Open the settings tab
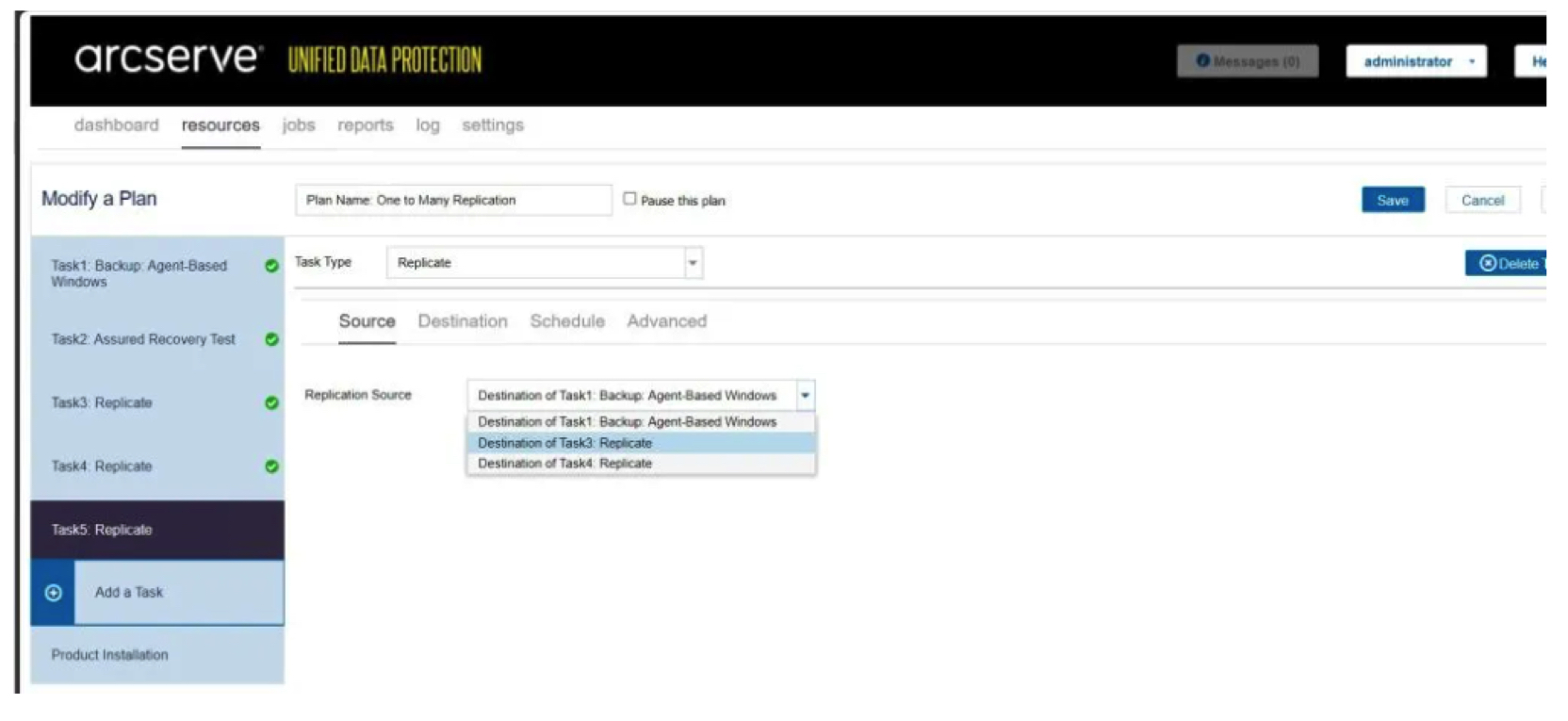1568x721 pixels. coord(493,125)
